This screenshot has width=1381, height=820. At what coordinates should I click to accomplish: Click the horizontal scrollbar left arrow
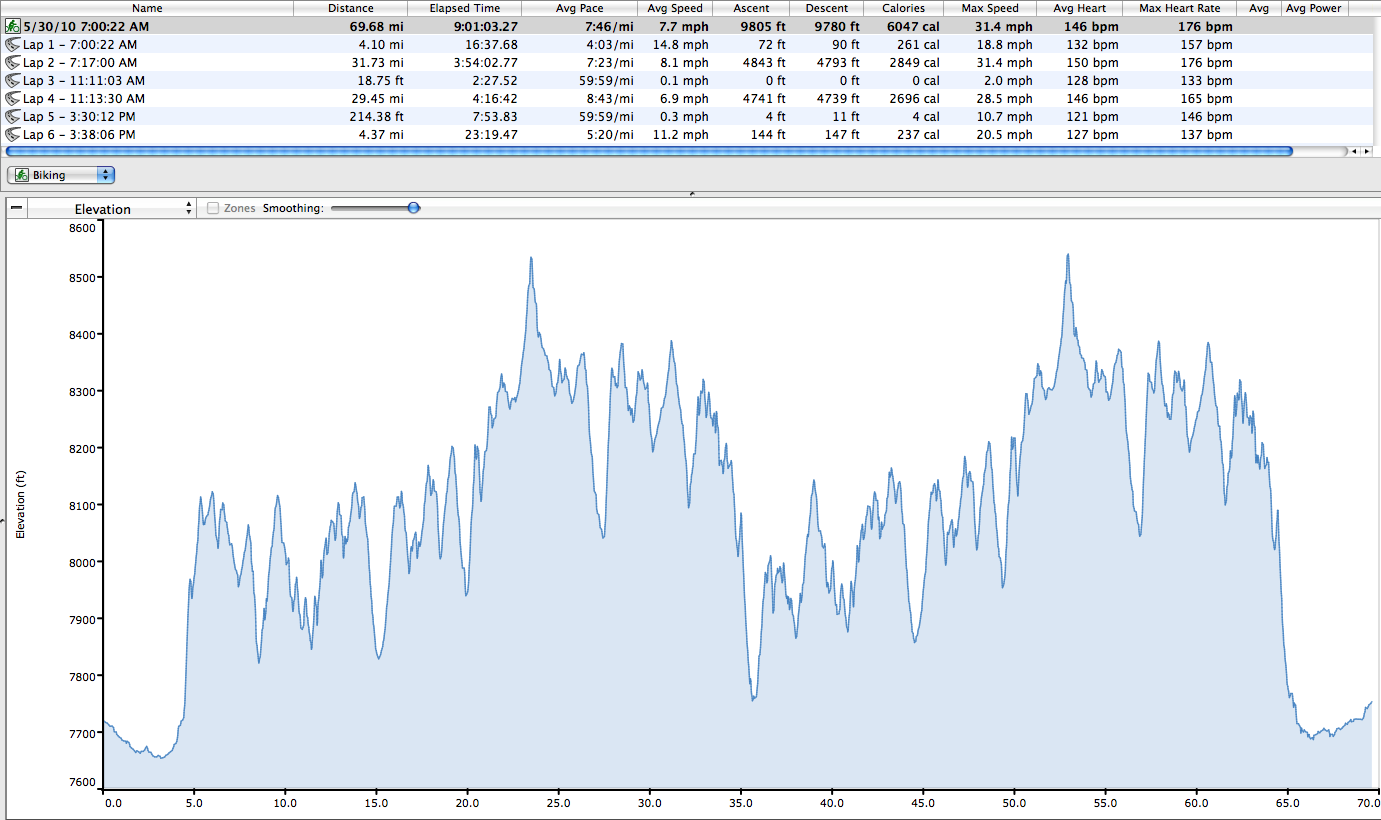[x=1354, y=152]
